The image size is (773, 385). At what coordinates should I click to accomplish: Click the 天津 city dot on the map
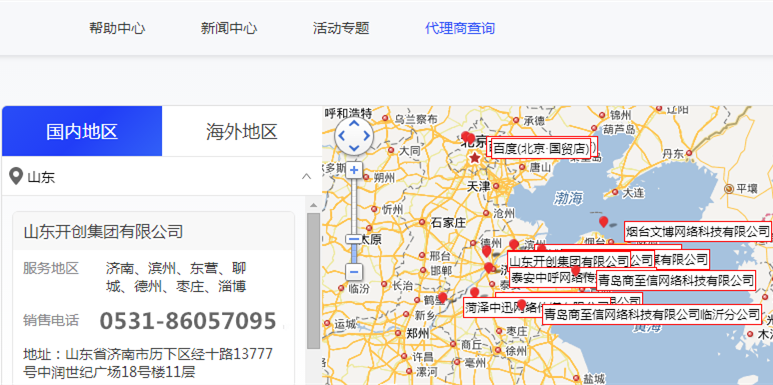coord(496,186)
